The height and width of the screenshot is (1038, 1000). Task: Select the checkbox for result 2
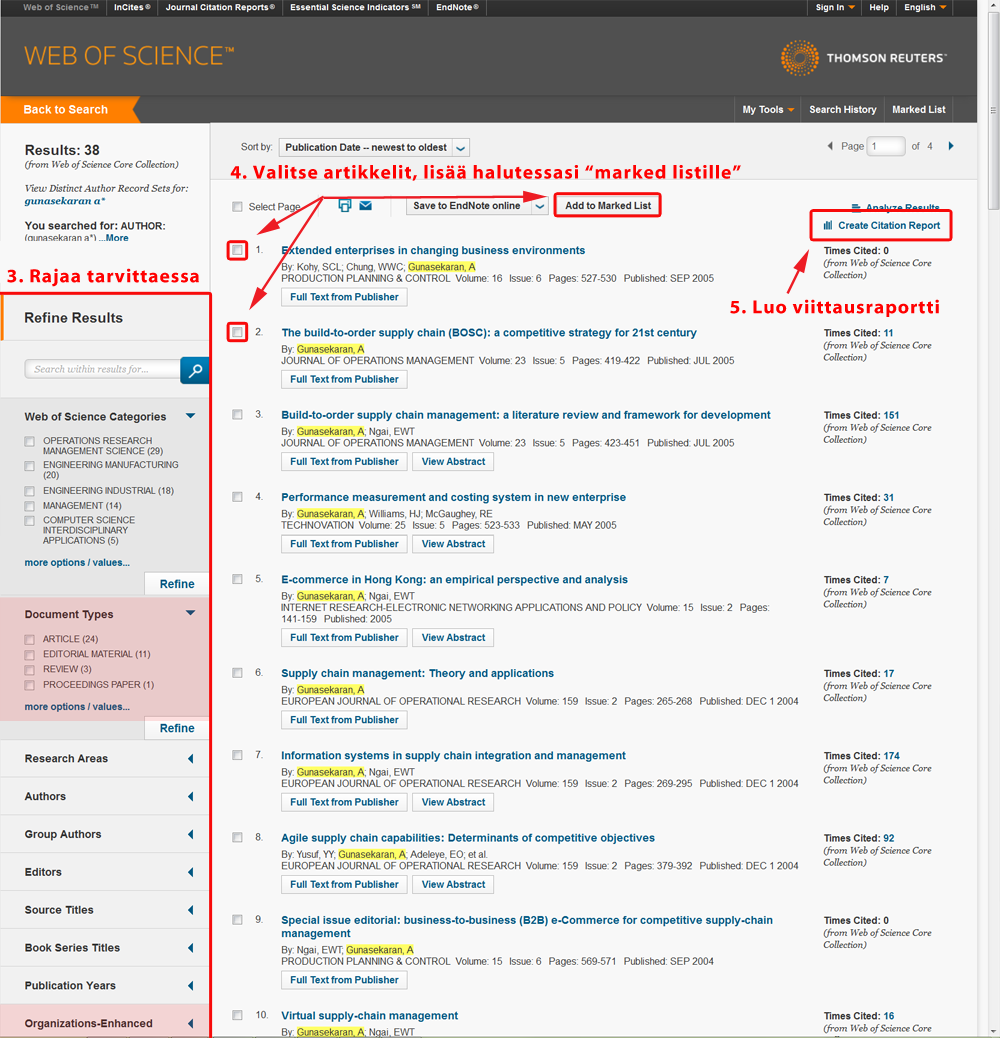coord(237,332)
